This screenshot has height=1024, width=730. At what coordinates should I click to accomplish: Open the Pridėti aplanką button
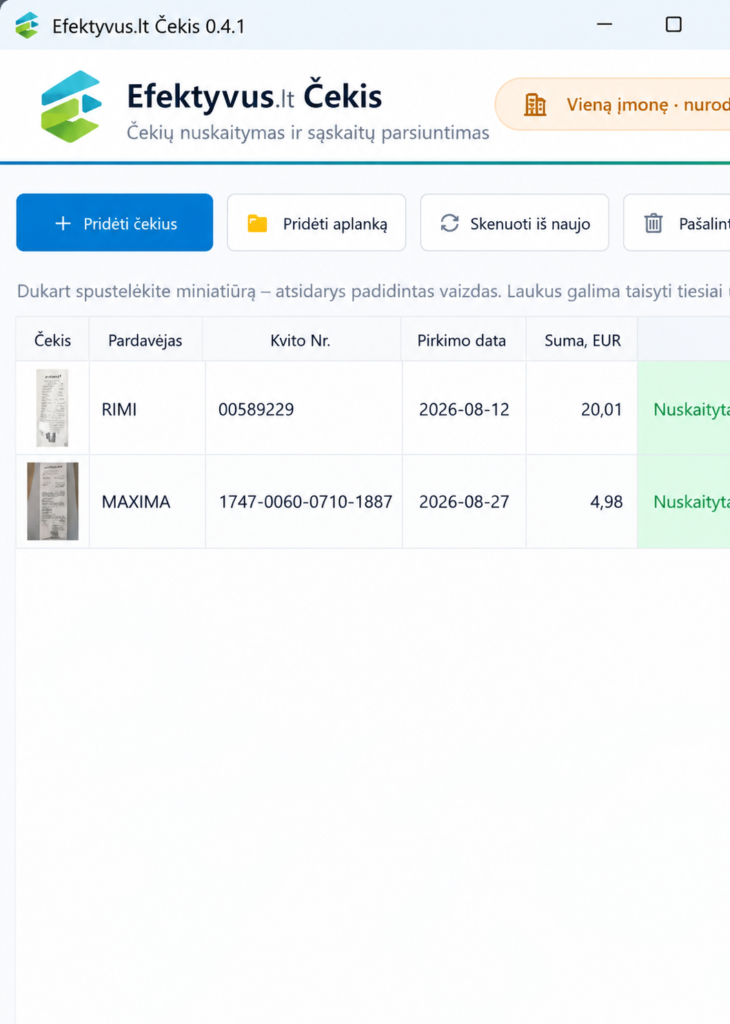pos(317,222)
